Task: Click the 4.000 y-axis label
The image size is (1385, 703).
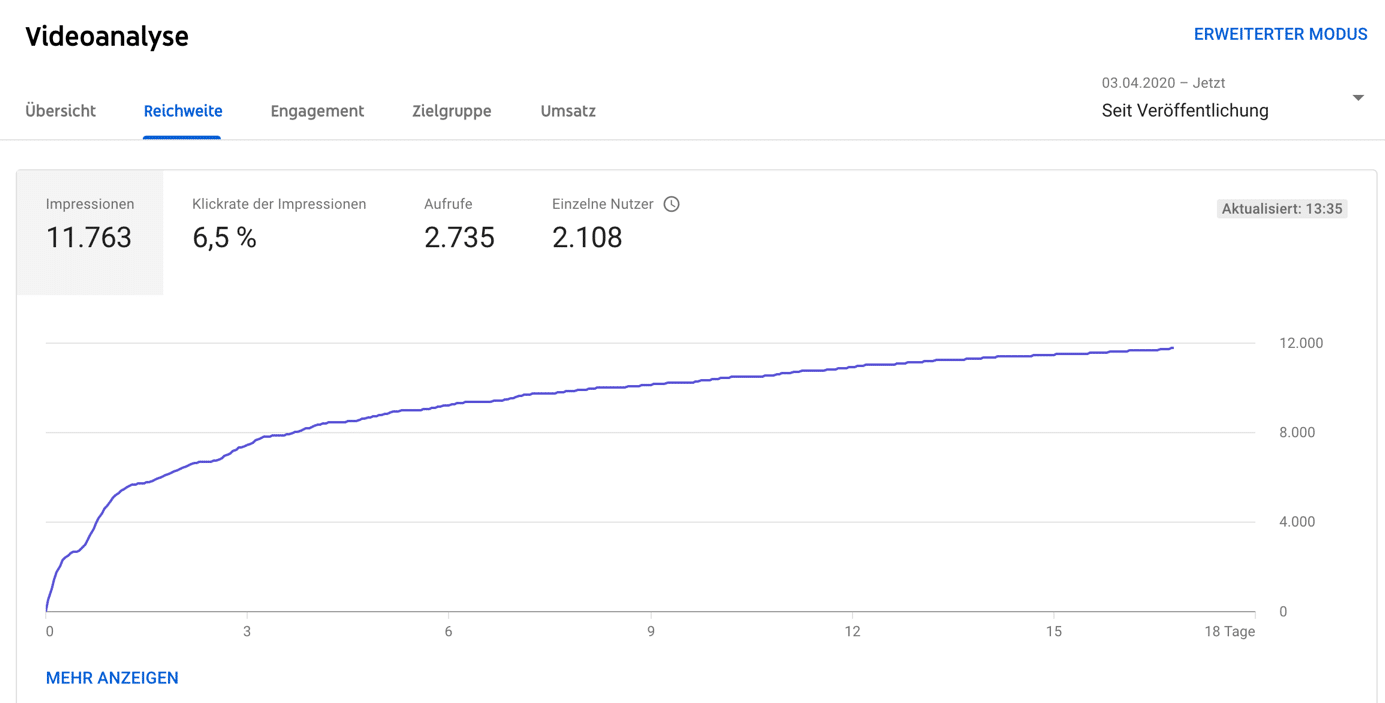Action: 1297,522
